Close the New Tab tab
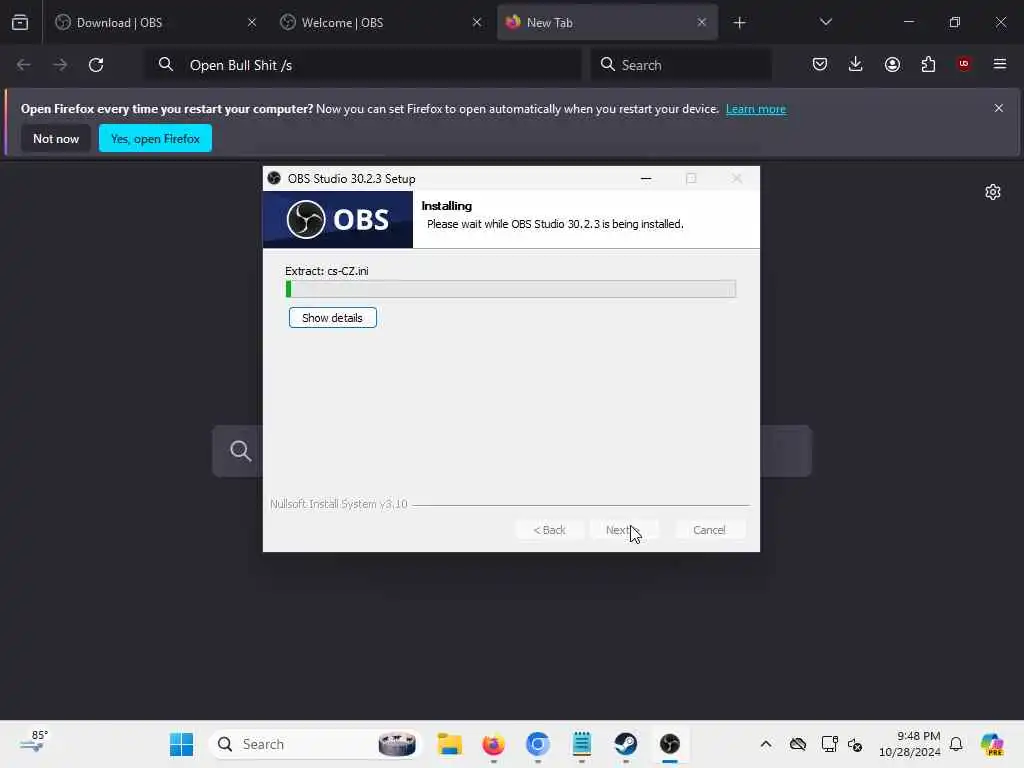Viewport: 1024px width, 768px height. (701, 23)
